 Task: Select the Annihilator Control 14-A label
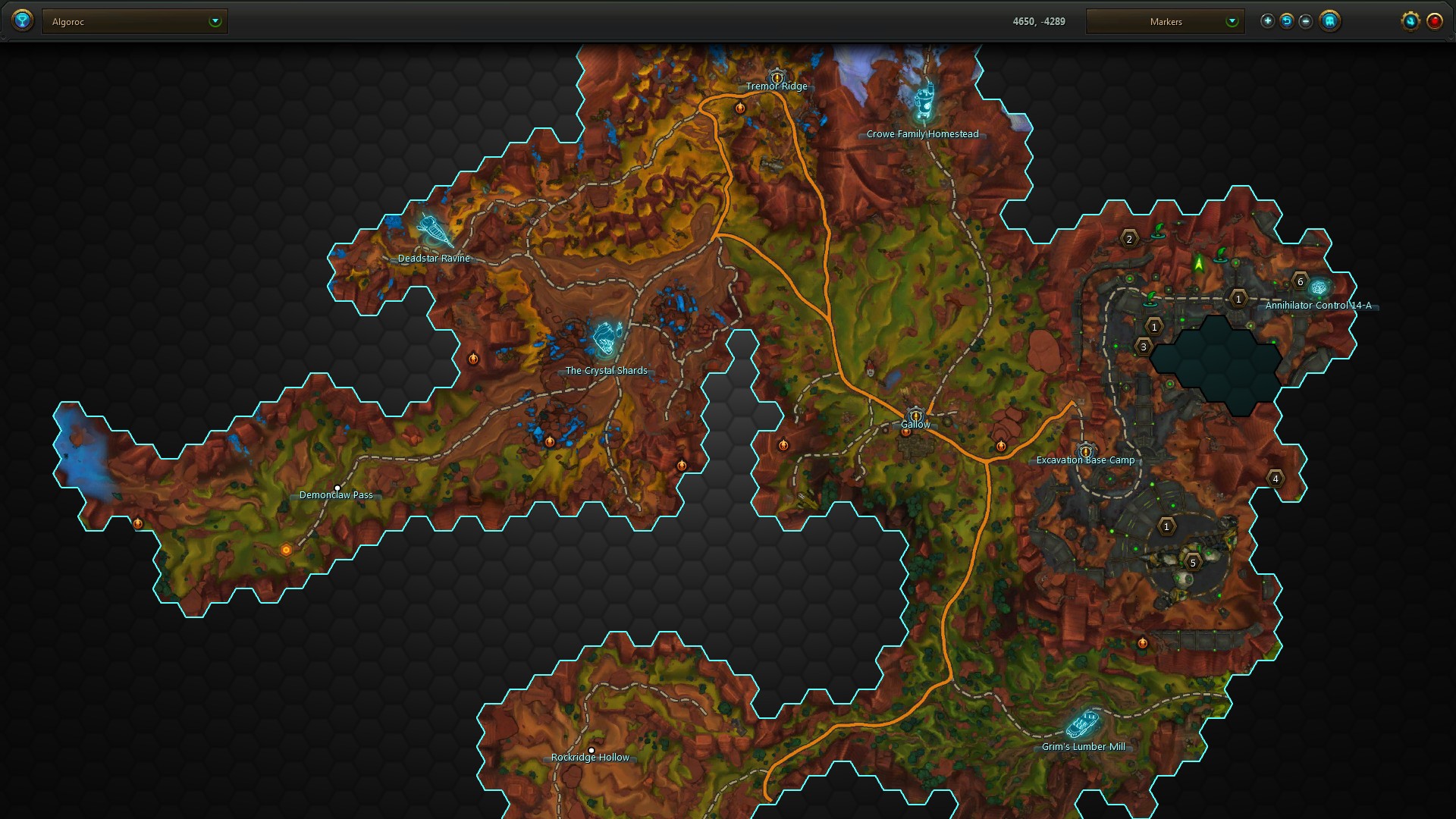[x=1319, y=306]
